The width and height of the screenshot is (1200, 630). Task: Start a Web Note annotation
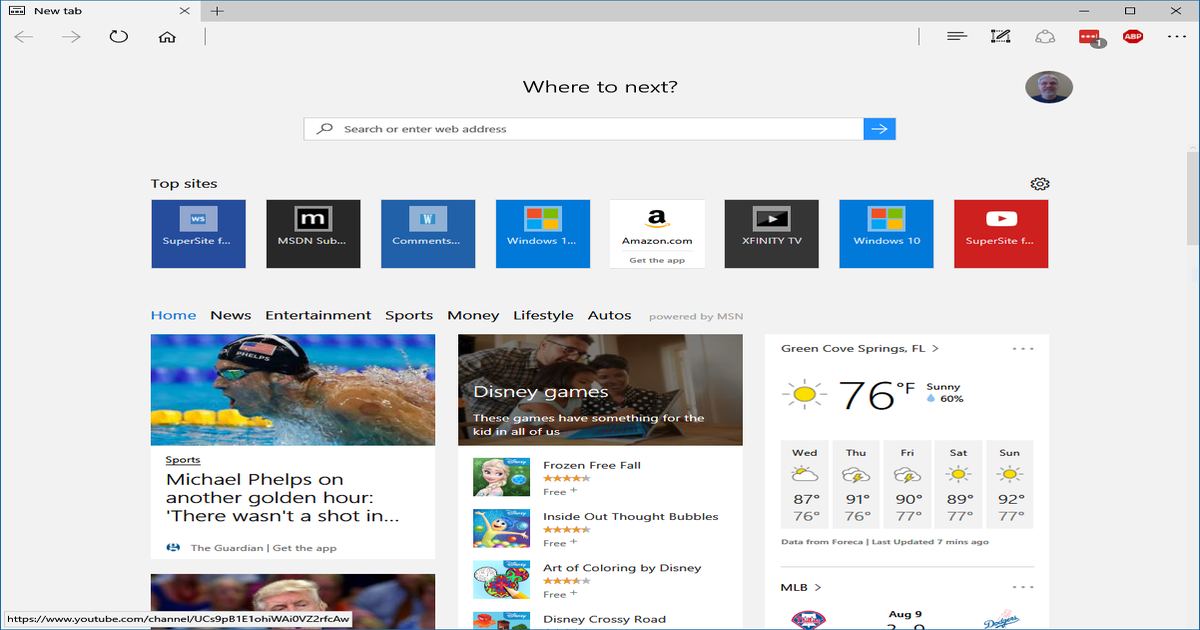(x=1000, y=36)
